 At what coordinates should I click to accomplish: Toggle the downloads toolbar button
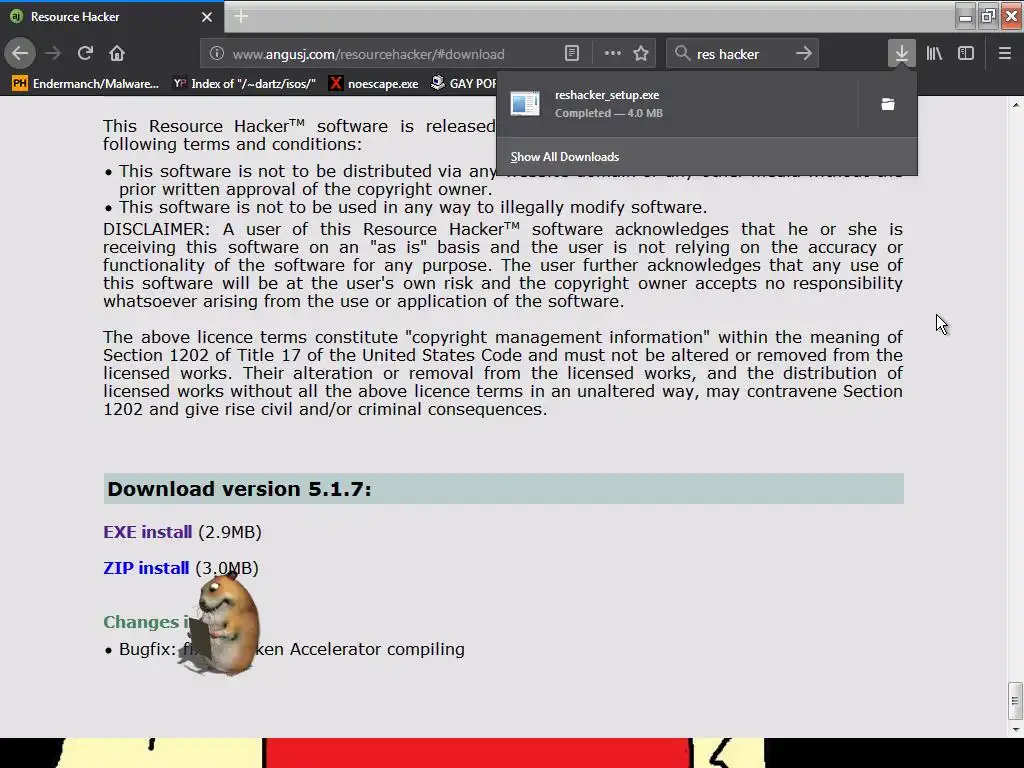[x=901, y=54]
